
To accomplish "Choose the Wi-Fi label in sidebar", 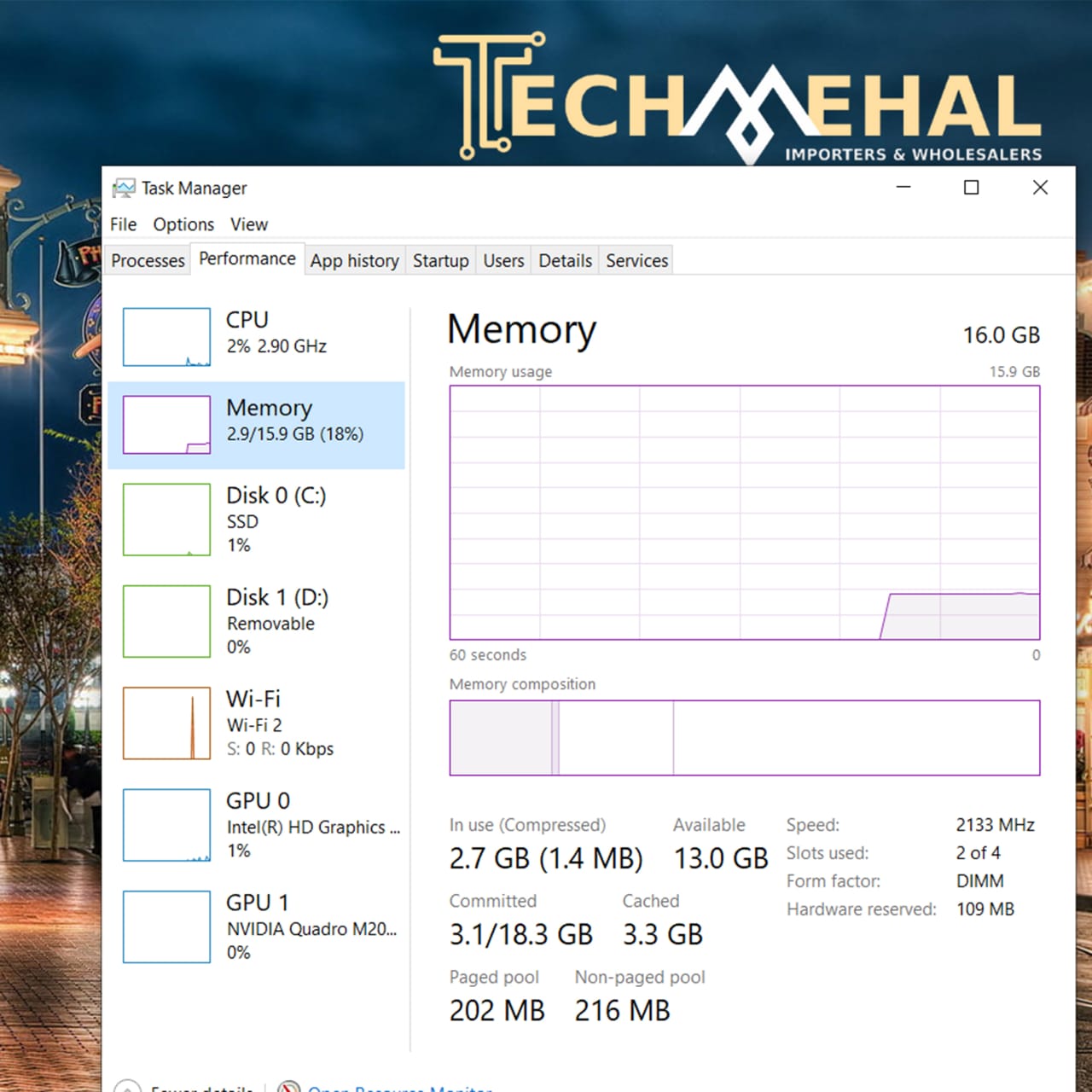I will [253, 699].
